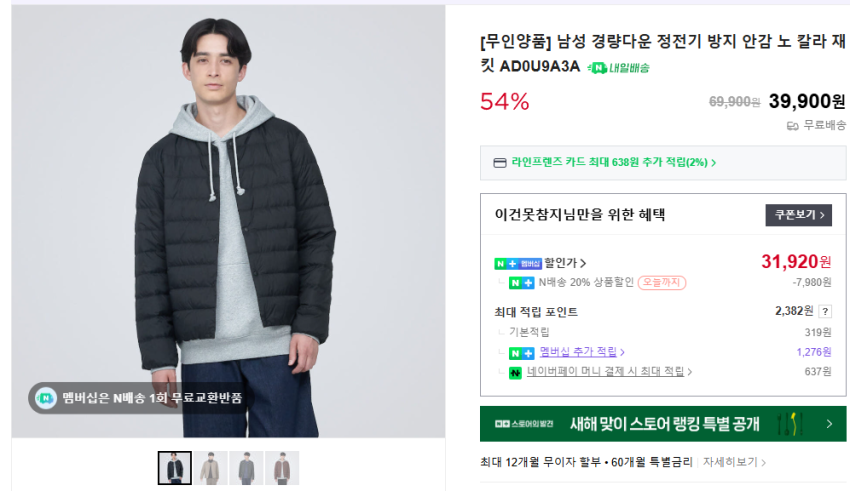This screenshot has width=850, height=491.
Task: Expand the 자세히보기 installment details
Action: point(734,463)
